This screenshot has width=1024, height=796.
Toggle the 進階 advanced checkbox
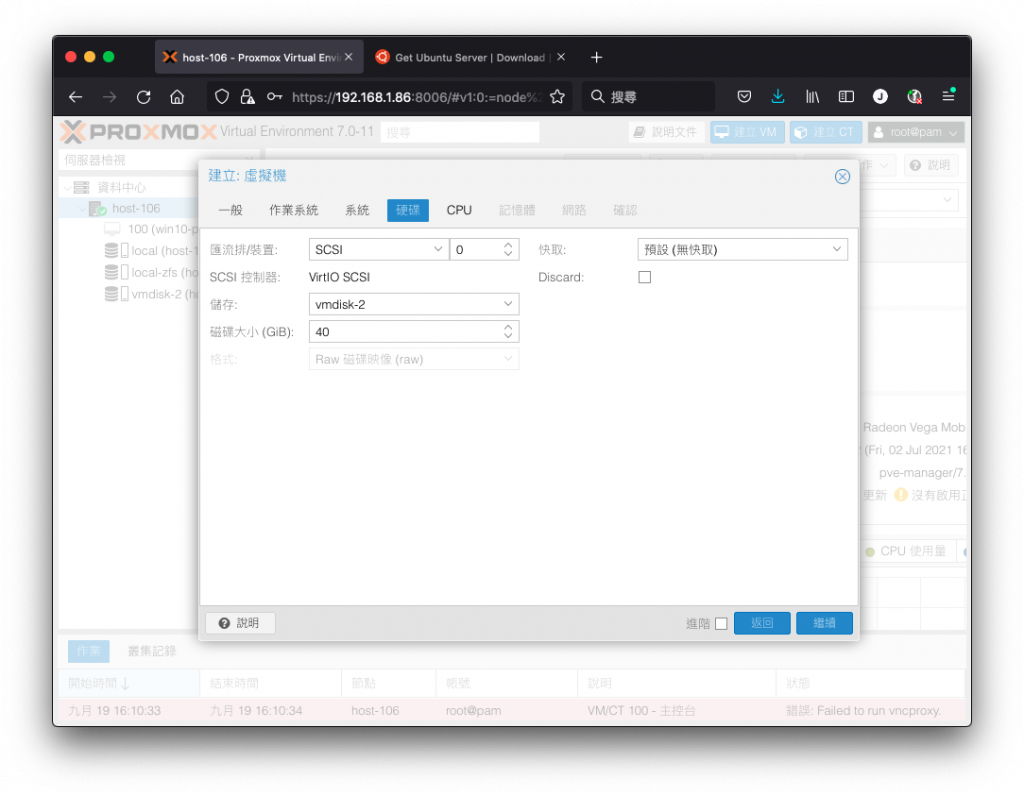(x=721, y=624)
